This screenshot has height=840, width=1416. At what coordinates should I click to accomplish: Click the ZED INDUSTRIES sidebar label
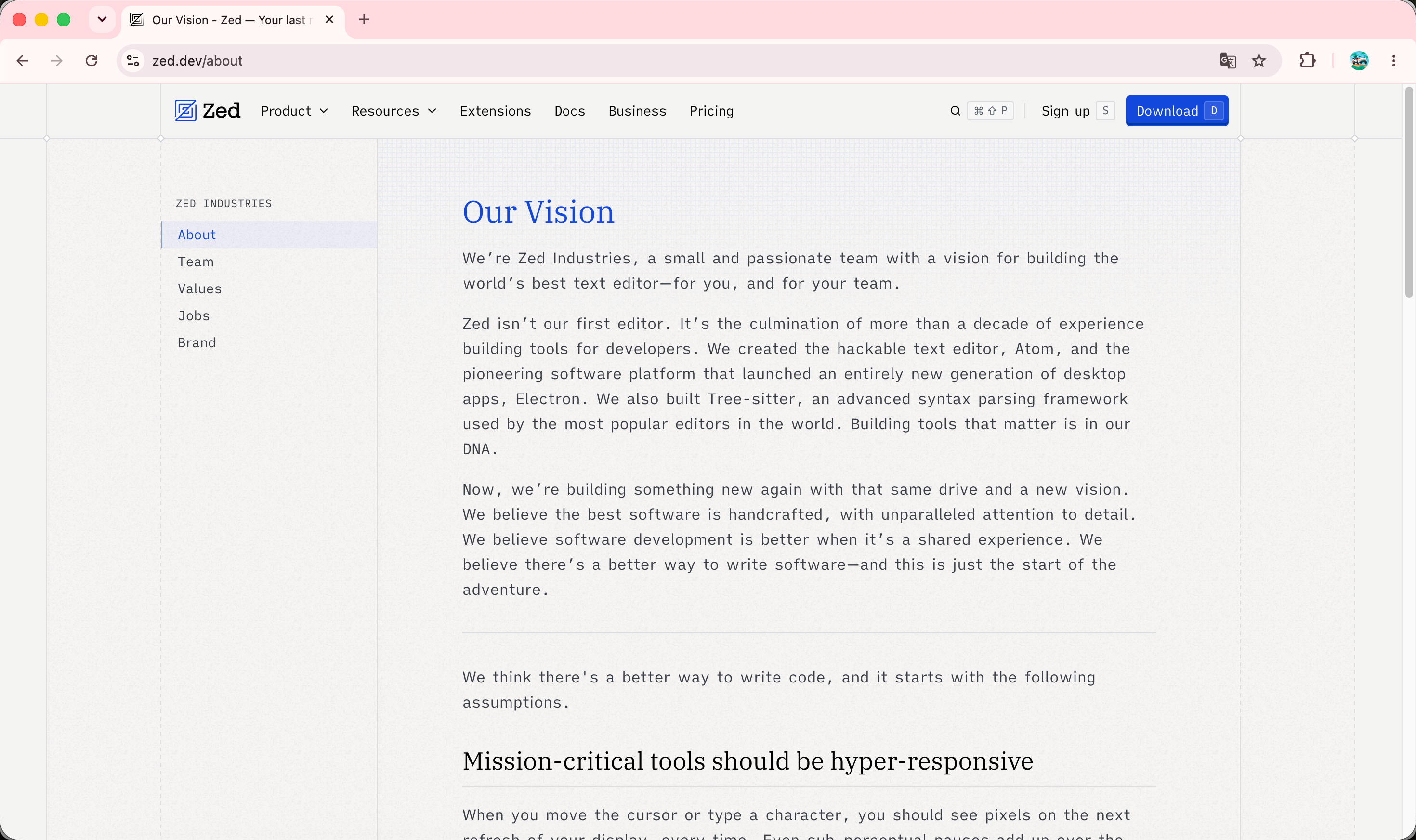[223, 204]
